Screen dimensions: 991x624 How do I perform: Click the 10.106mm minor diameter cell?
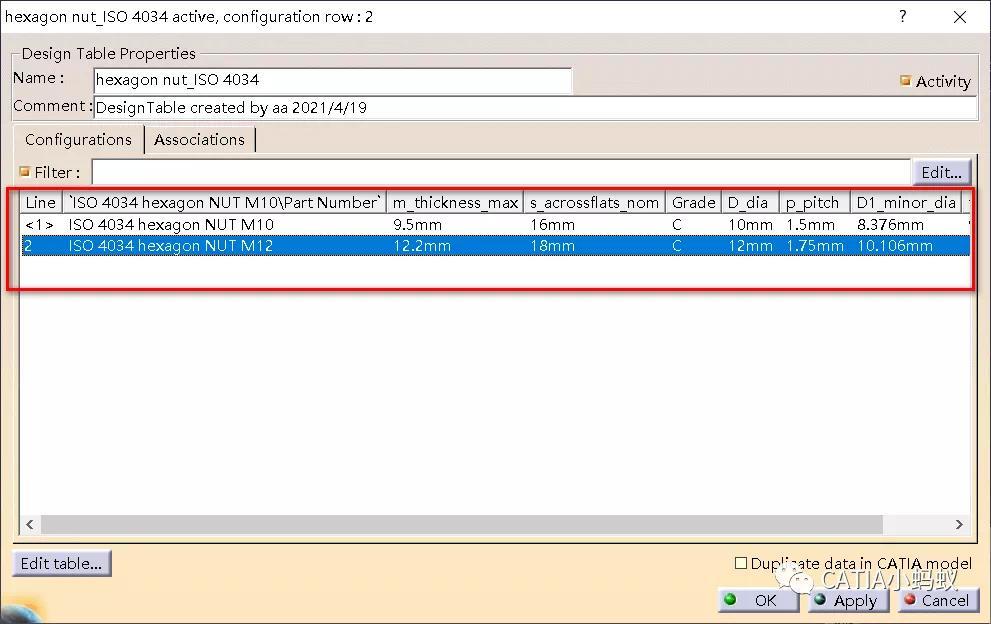pyautogui.click(x=895, y=245)
